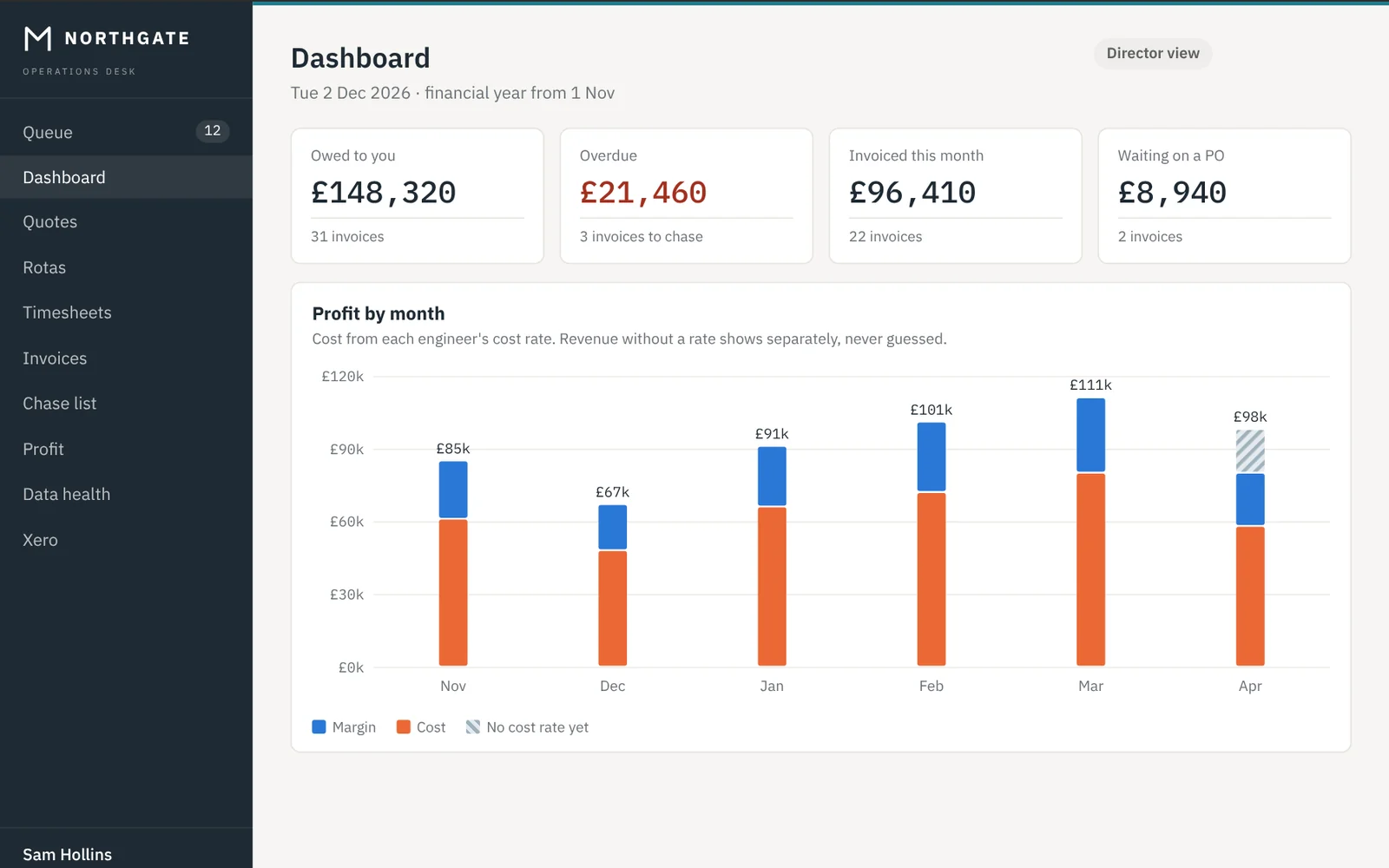Click the '31 invoices' text
Image resolution: width=1389 pixels, height=868 pixels.
[x=347, y=237]
